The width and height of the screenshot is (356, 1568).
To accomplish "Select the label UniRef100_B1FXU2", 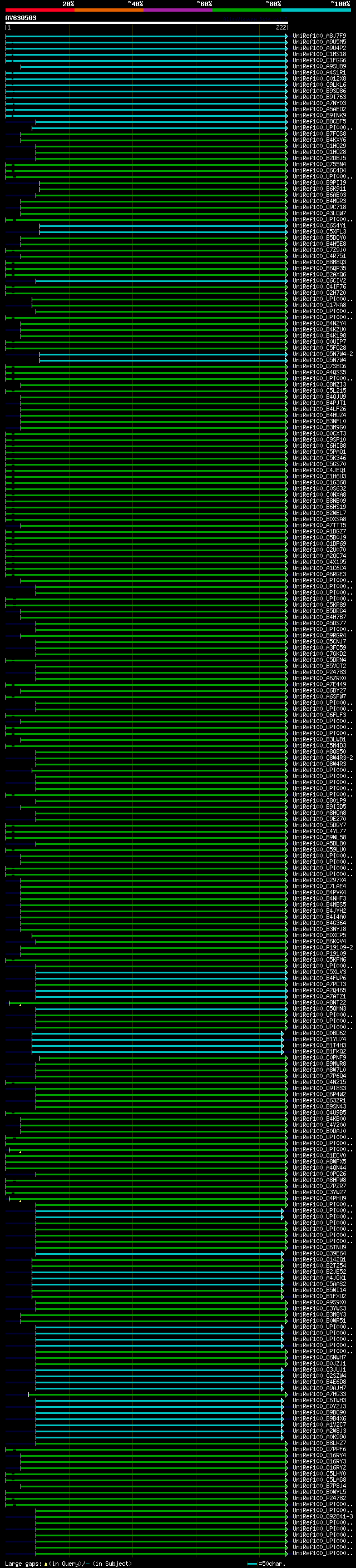I will [319, 1296].
